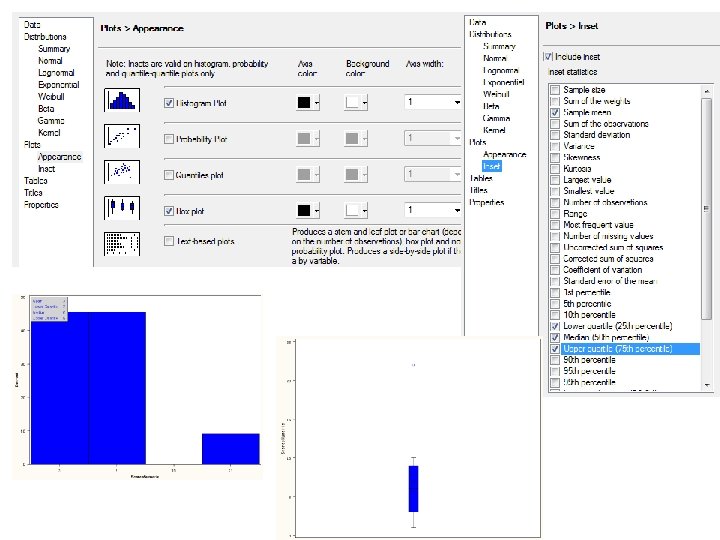Click scroll down arrow of inset statistics list
Screen dimensions: 720x540
coord(707,385)
